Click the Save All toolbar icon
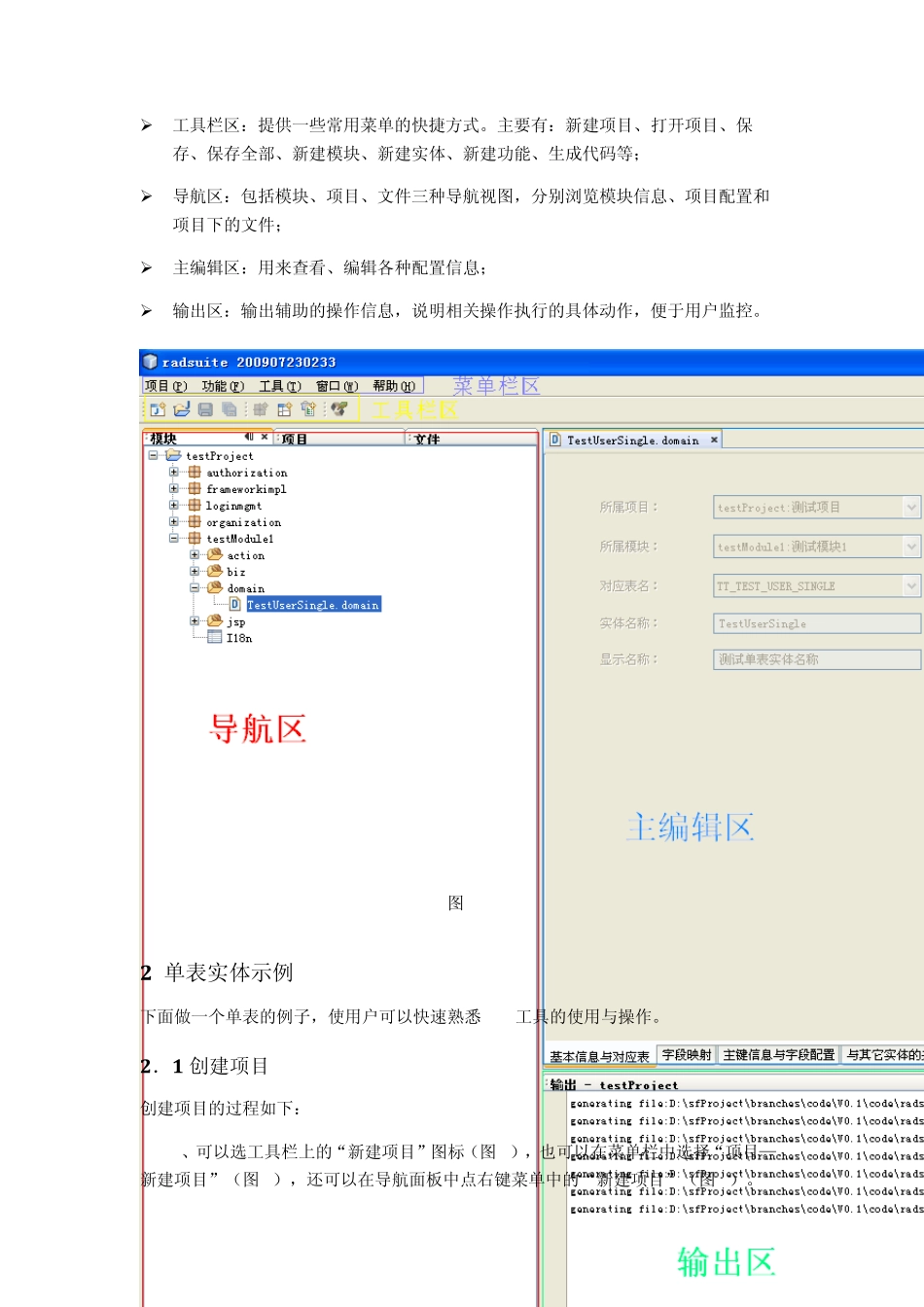The height and width of the screenshot is (1307, 924). point(230,409)
